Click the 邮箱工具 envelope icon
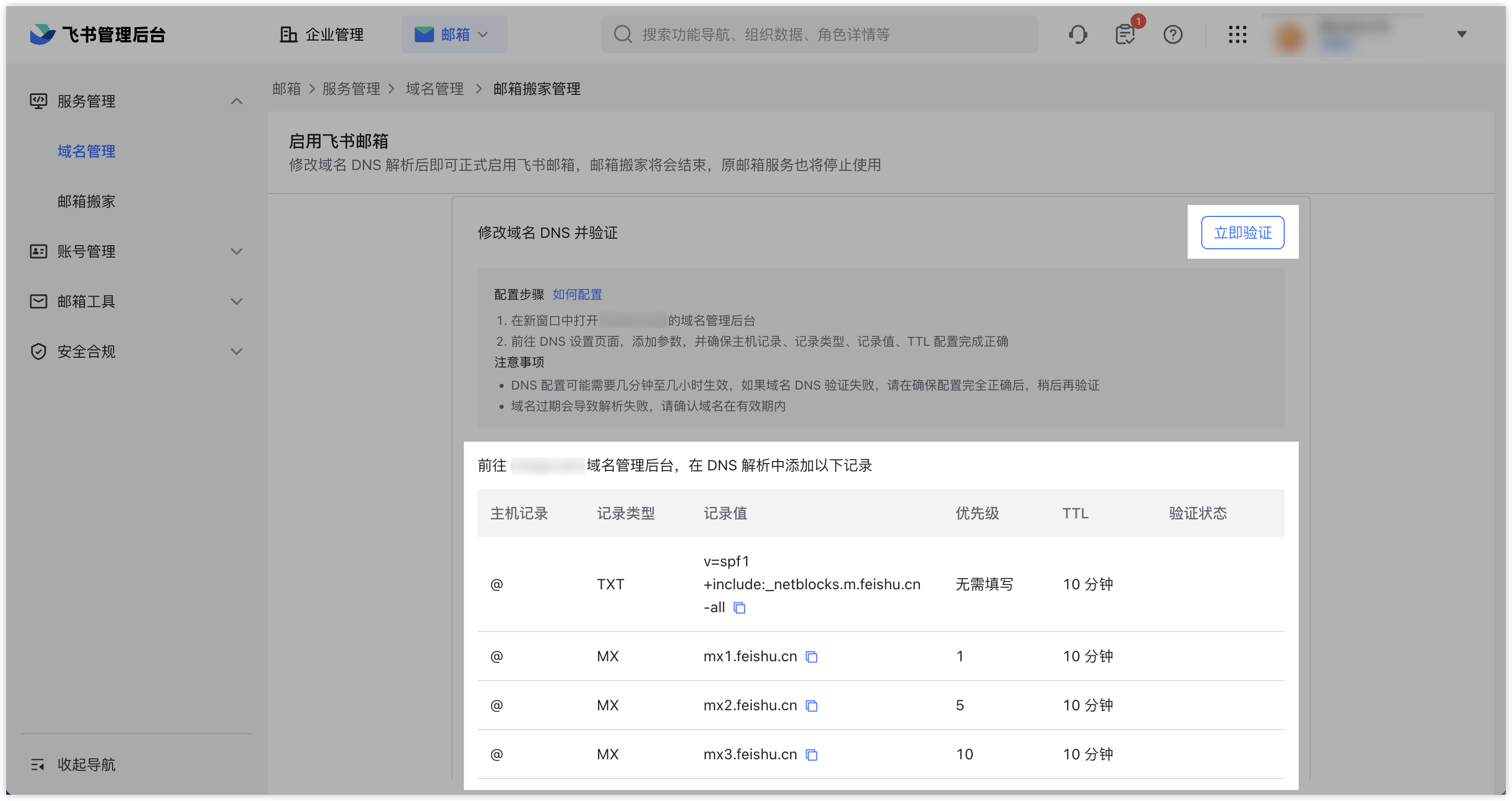This screenshot has height=801, width=1512. point(39,301)
